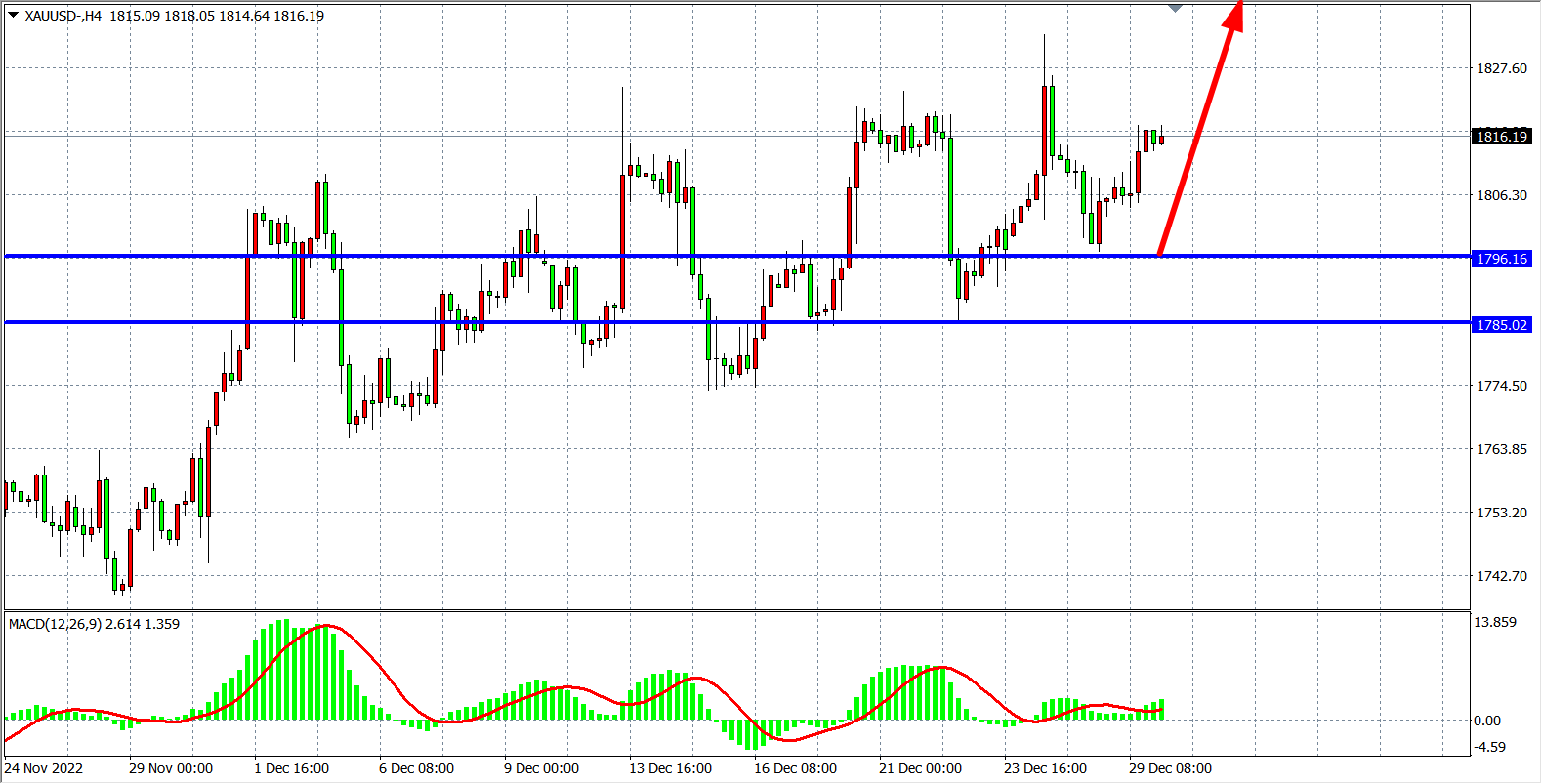Click the 1806.30 price scale value
1542x784 pixels.
point(1501,195)
